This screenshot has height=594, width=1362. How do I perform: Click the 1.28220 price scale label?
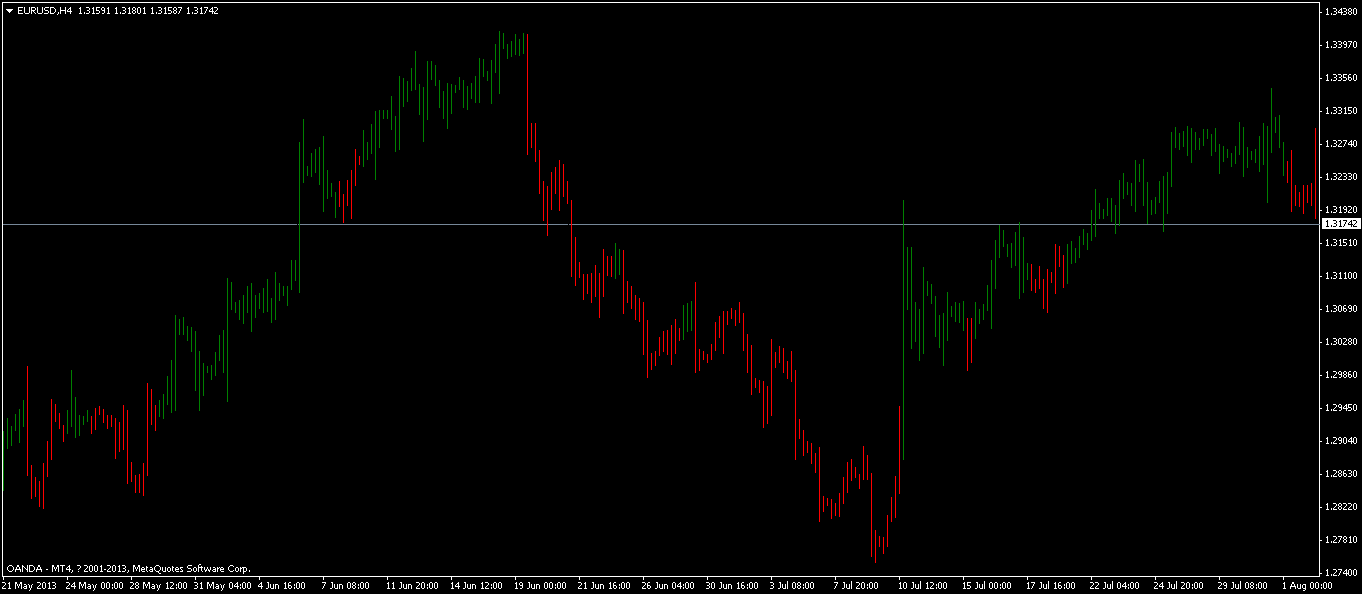pos(1340,506)
